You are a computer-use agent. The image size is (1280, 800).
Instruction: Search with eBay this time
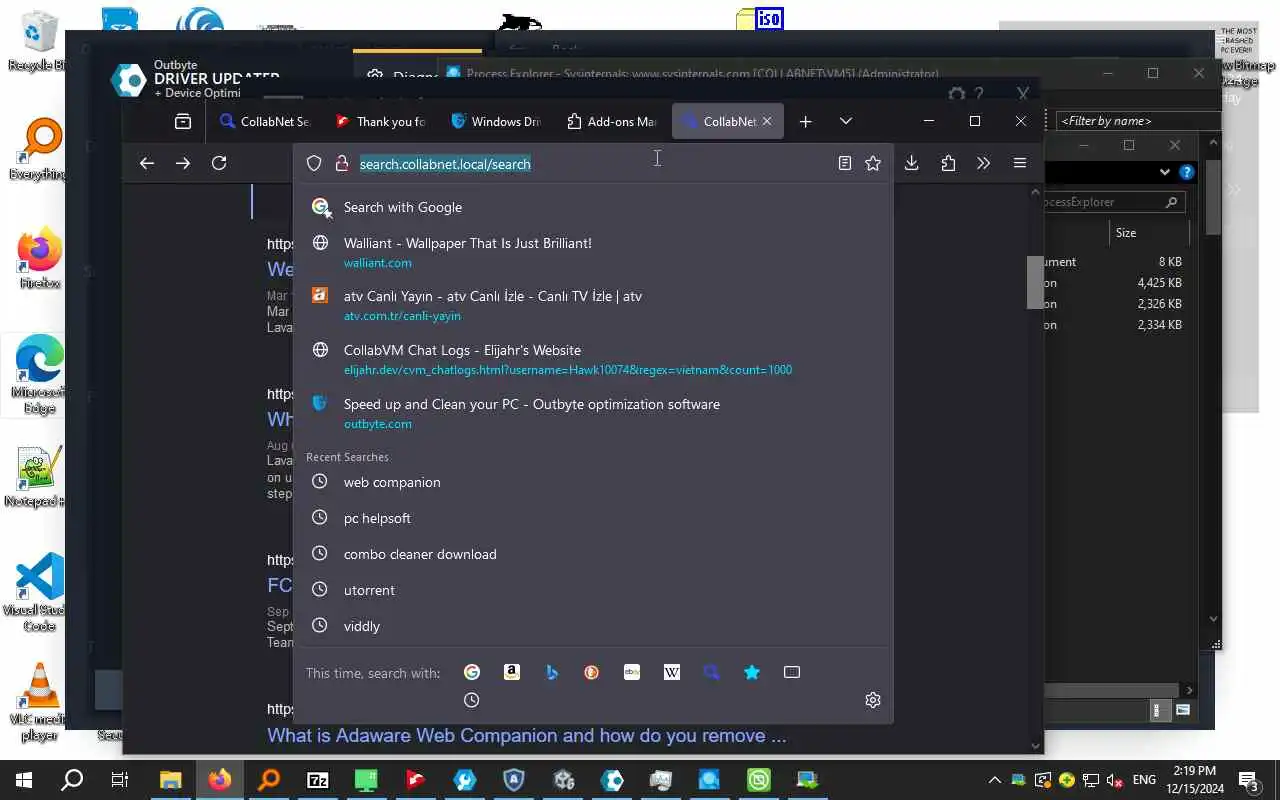(632, 672)
